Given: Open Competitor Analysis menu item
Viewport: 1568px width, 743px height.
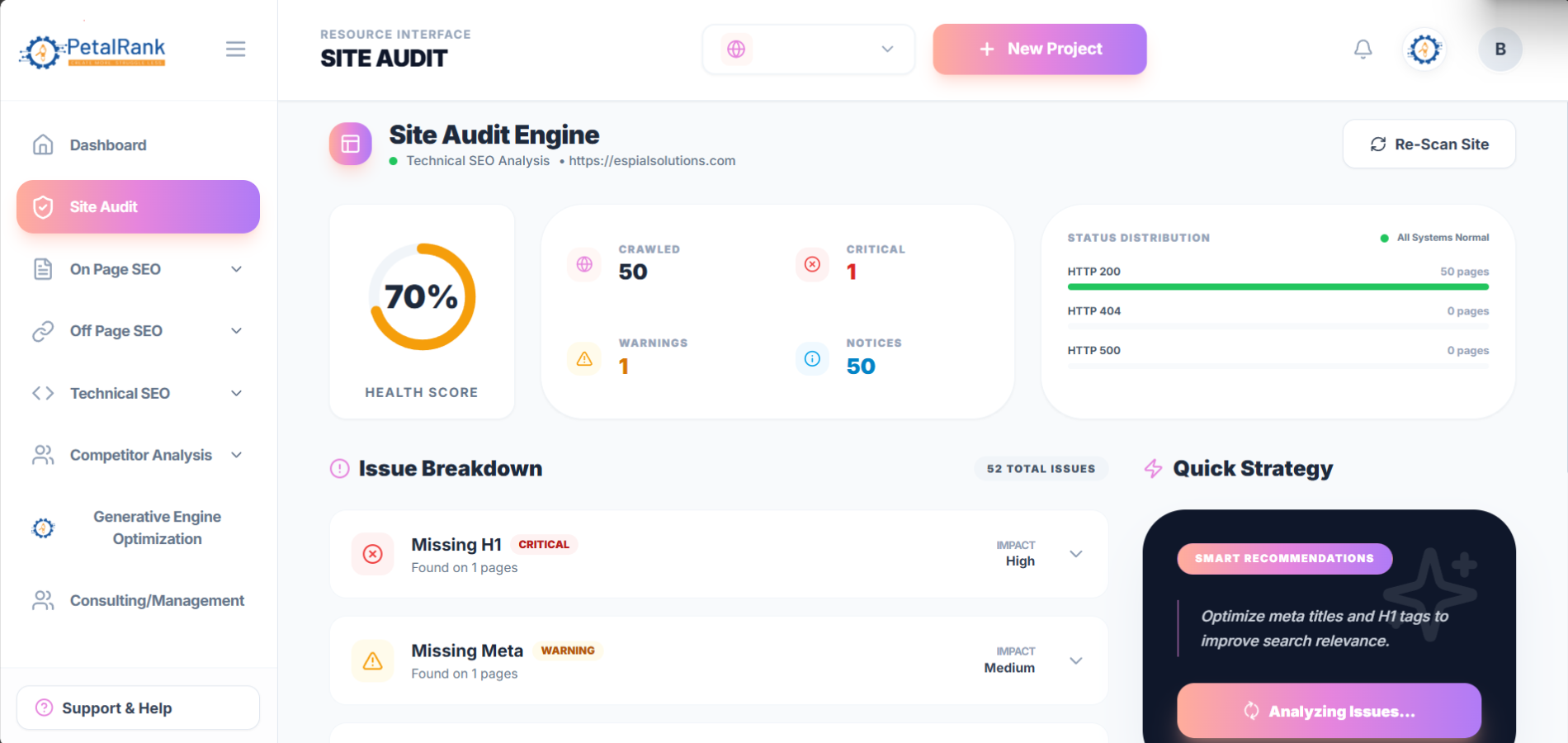Looking at the screenshot, I should point(138,455).
